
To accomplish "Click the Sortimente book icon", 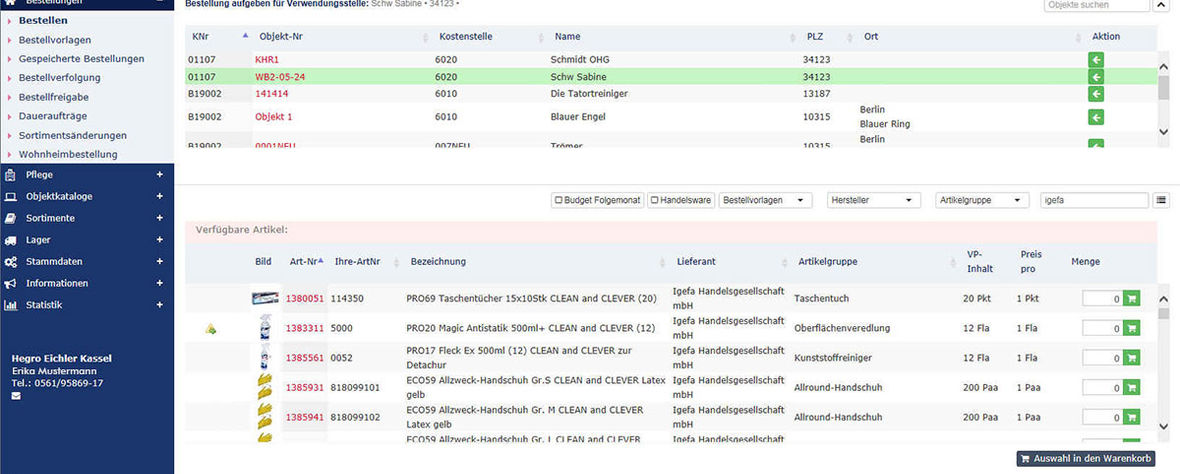I will [x=11, y=218].
